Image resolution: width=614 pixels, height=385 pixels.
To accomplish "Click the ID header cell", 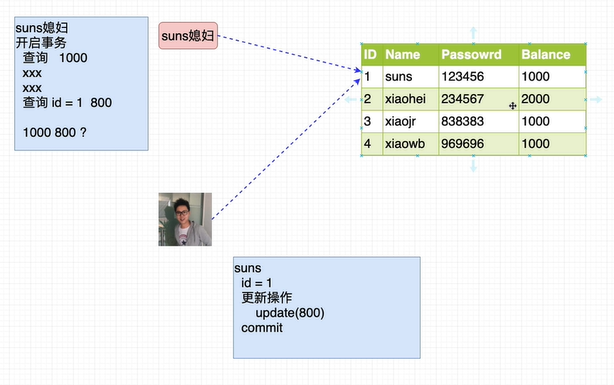I will tap(372, 54).
